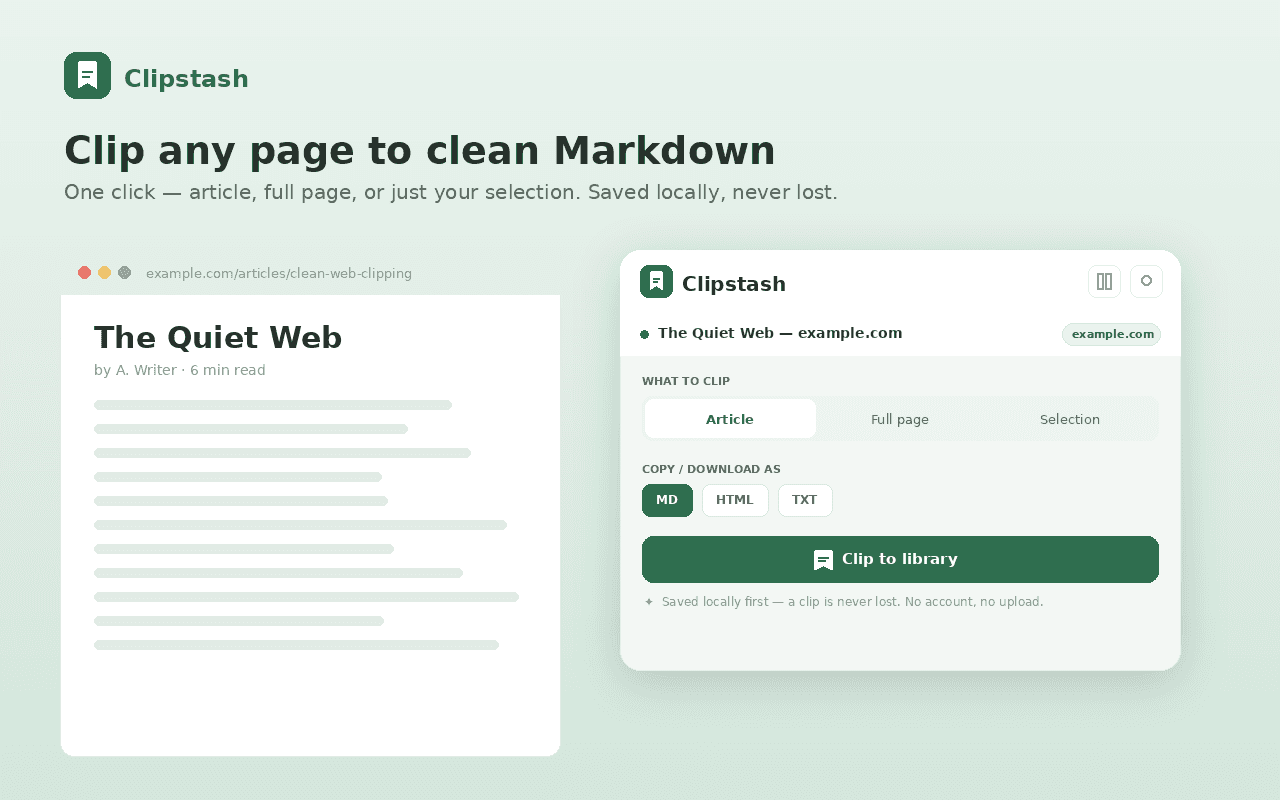Click the red browser window dot
The width and height of the screenshot is (1280, 800).
(84, 272)
